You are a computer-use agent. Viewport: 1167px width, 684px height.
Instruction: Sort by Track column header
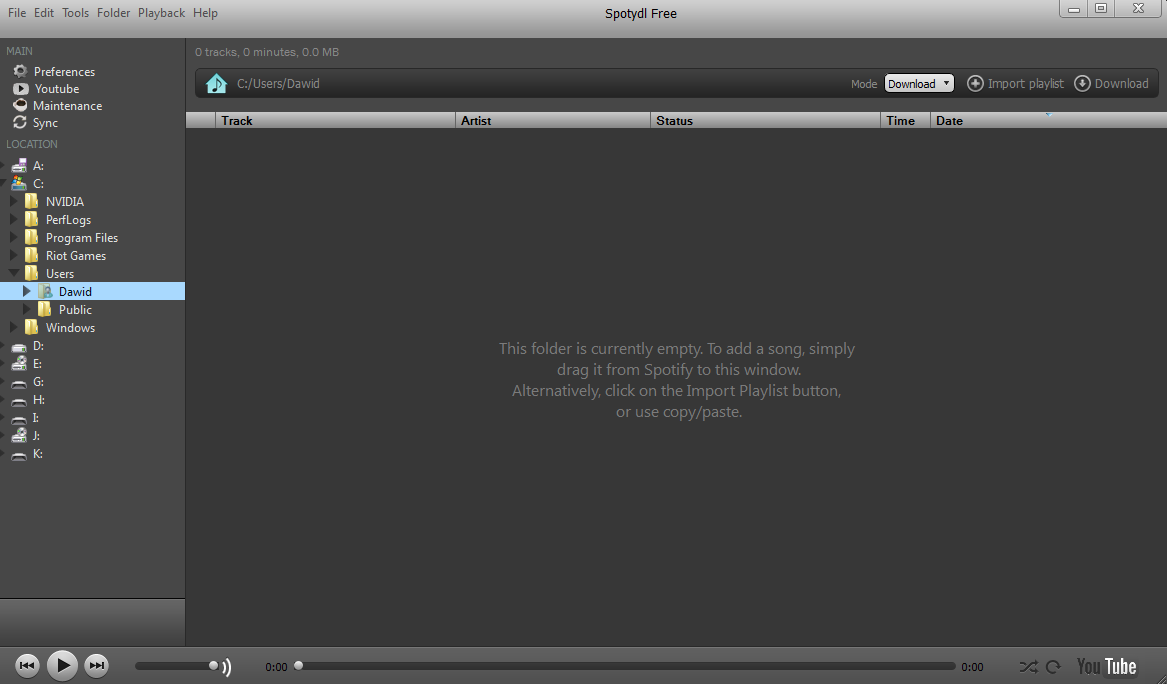tap(335, 121)
